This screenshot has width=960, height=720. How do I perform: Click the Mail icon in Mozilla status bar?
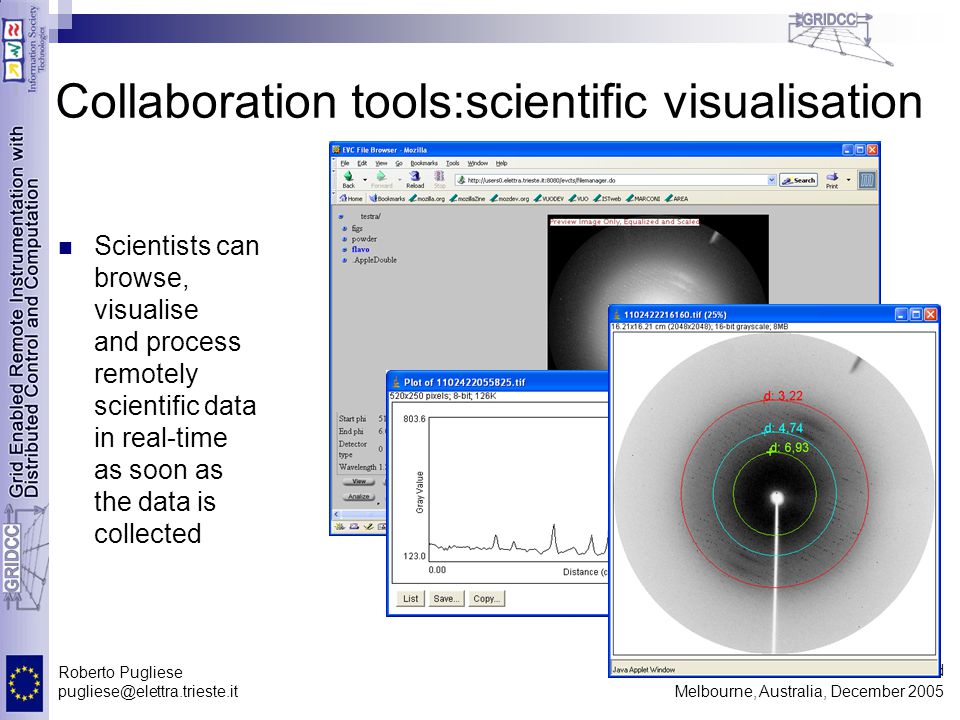[x=354, y=527]
